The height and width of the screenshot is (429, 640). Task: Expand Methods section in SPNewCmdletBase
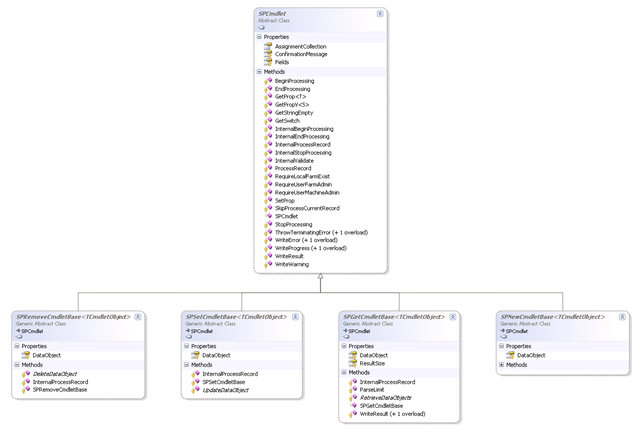pyautogui.click(x=502, y=365)
